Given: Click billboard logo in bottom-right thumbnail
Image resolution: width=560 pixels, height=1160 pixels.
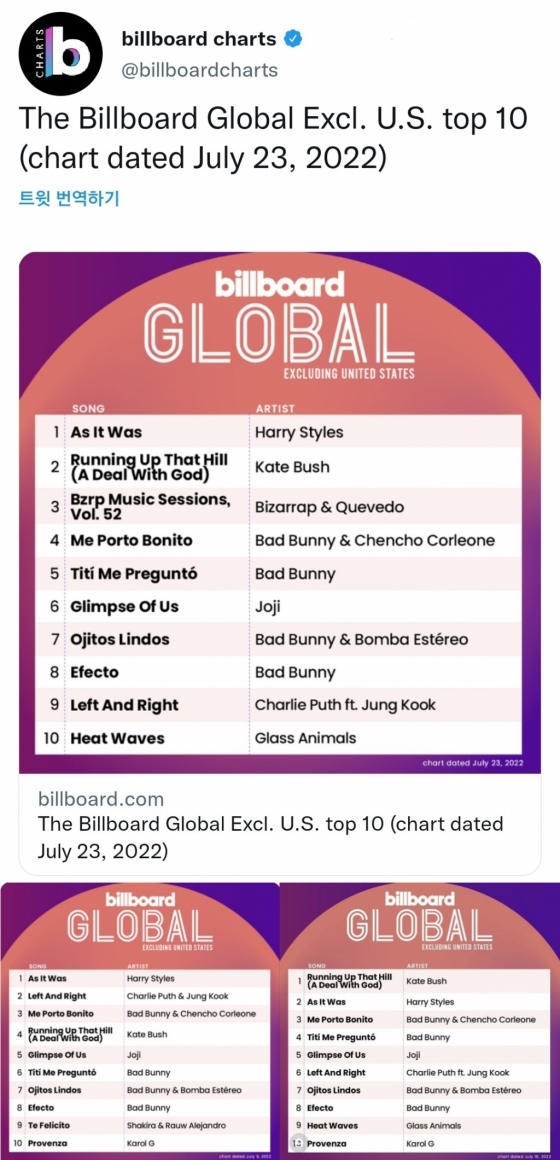Looking at the screenshot, I should [x=419, y=900].
